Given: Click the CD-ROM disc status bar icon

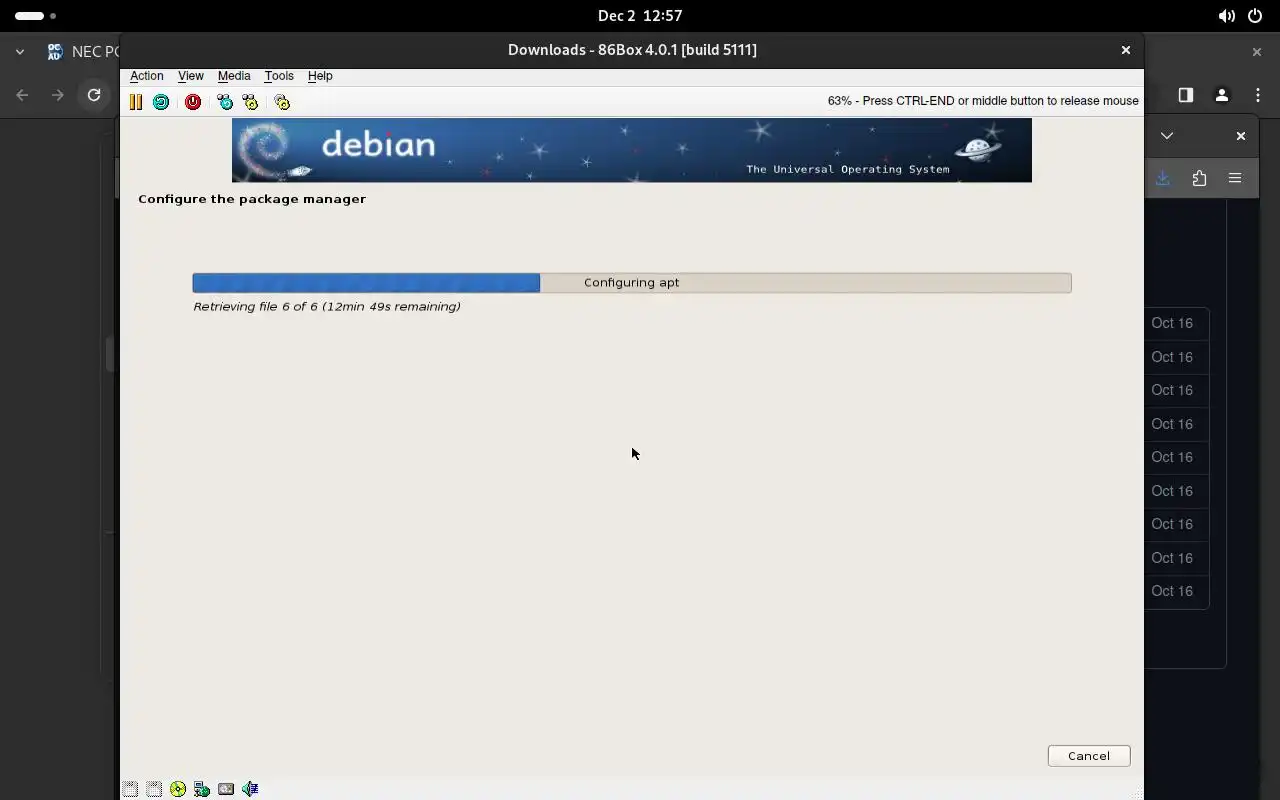Looking at the screenshot, I should click(x=178, y=789).
